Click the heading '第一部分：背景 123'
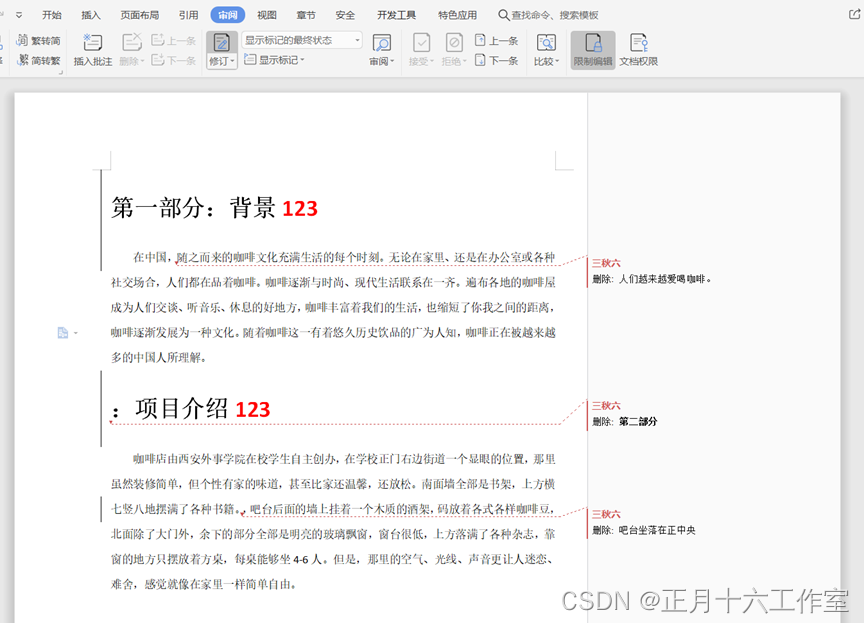 pyautogui.click(x=214, y=208)
